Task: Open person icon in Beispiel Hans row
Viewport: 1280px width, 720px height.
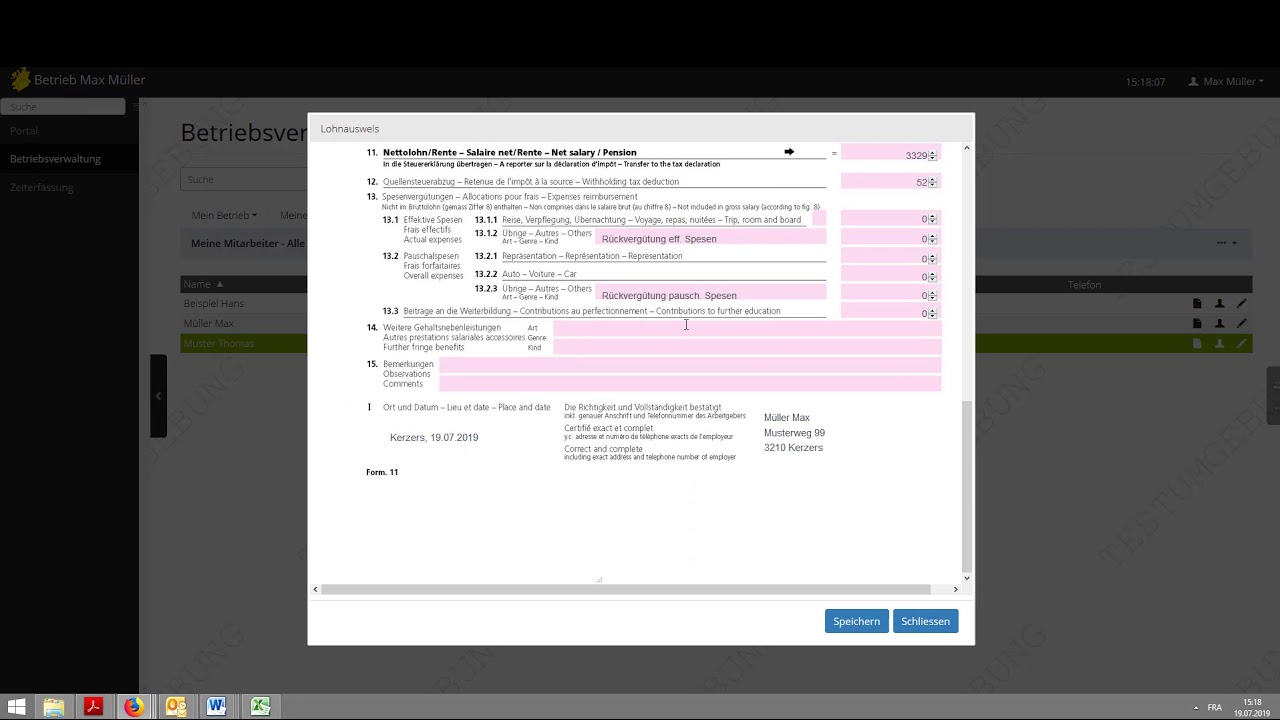Action: pos(1219,304)
